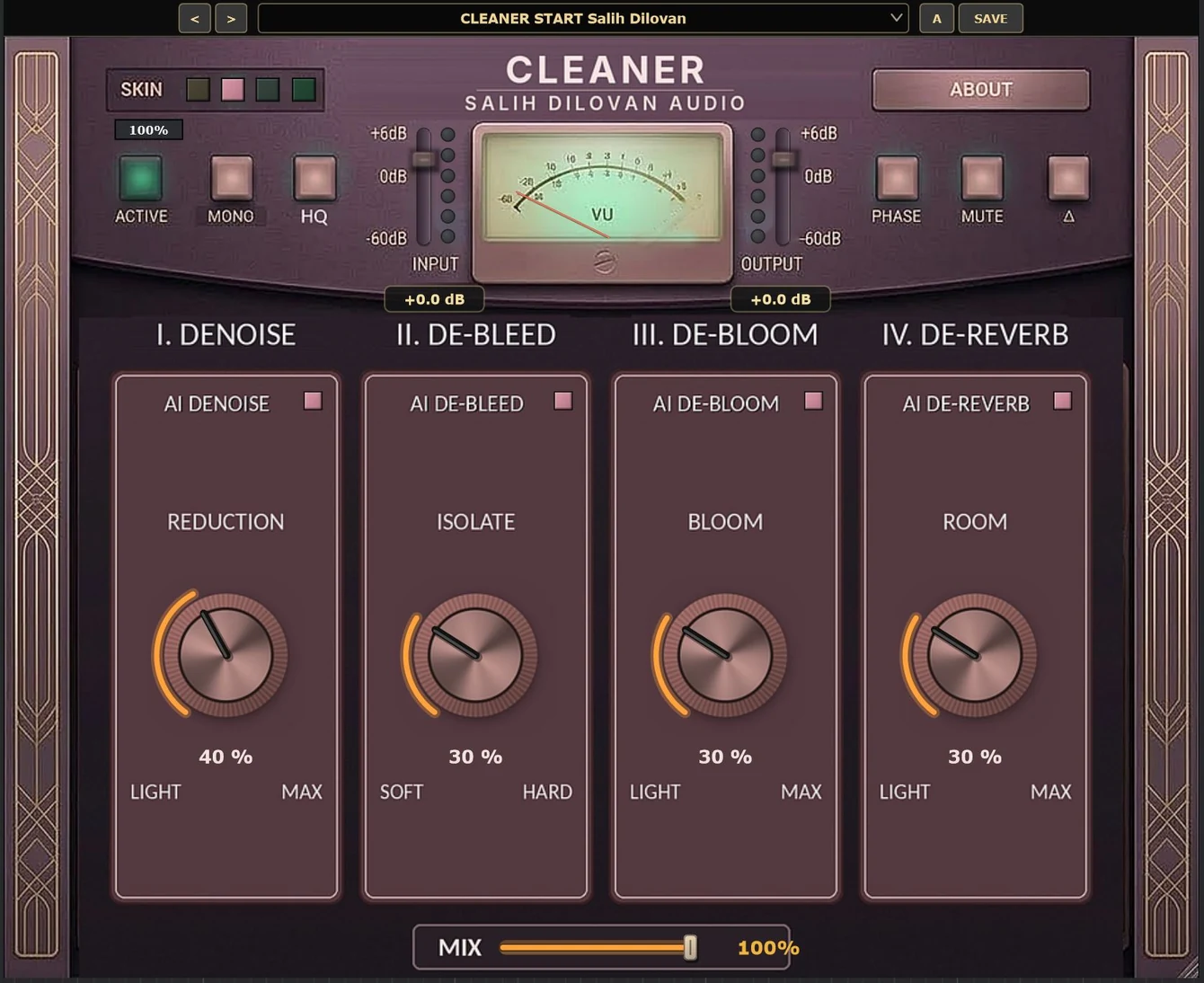1204x983 pixels.
Task: Enable MONO mode
Action: (232, 178)
